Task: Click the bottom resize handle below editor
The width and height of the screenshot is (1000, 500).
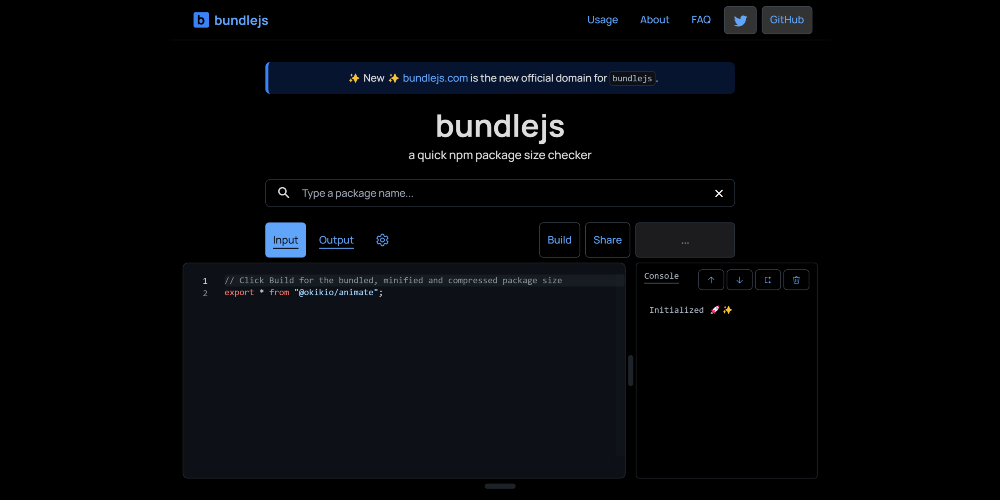Action: pos(500,486)
